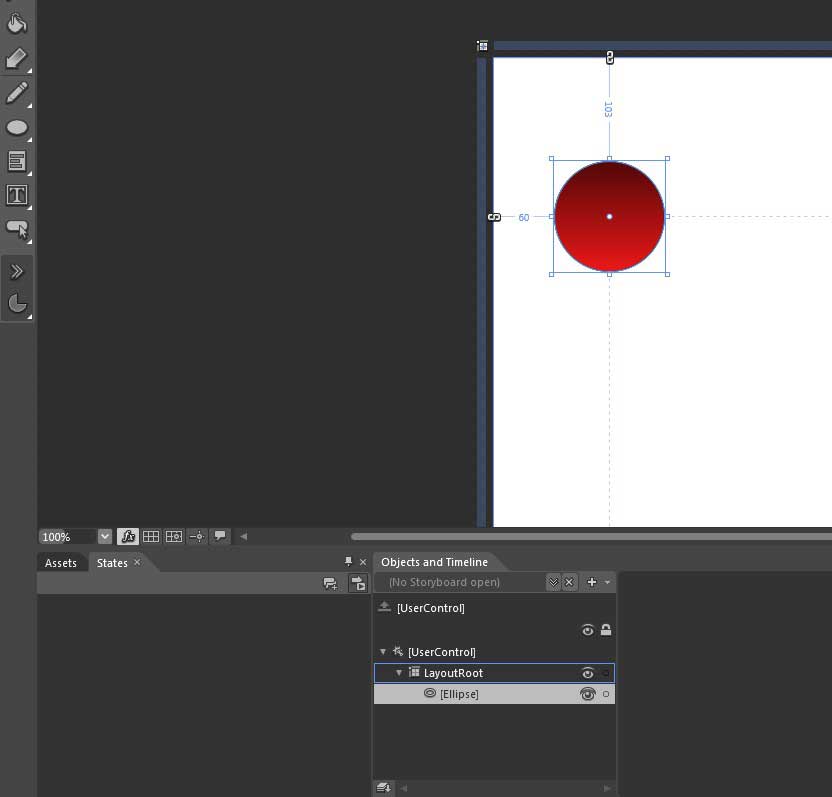Switch to the Assets tab
832x797 pixels.
[60, 563]
